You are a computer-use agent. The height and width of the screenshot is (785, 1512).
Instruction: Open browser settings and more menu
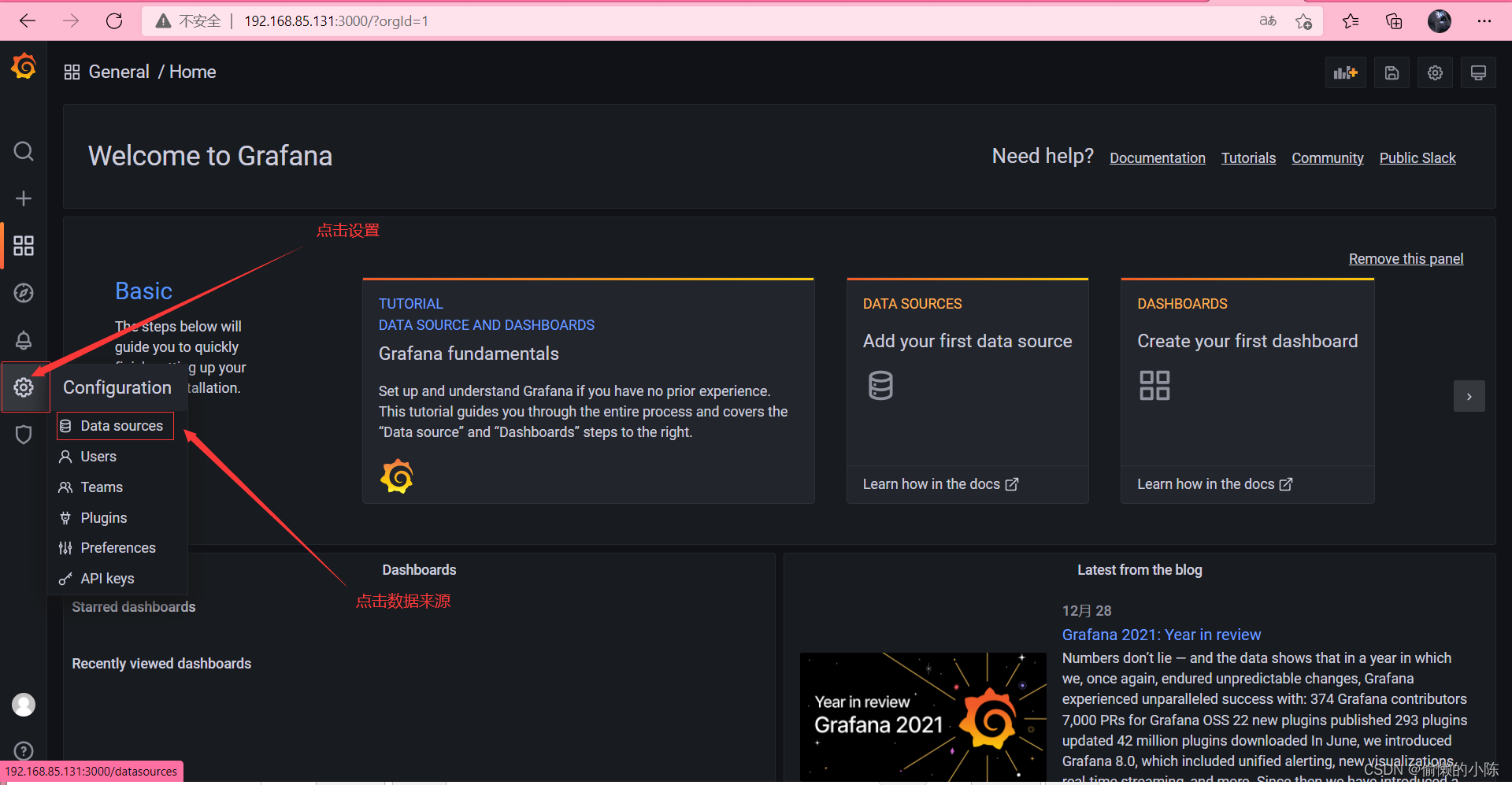pos(1484,21)
